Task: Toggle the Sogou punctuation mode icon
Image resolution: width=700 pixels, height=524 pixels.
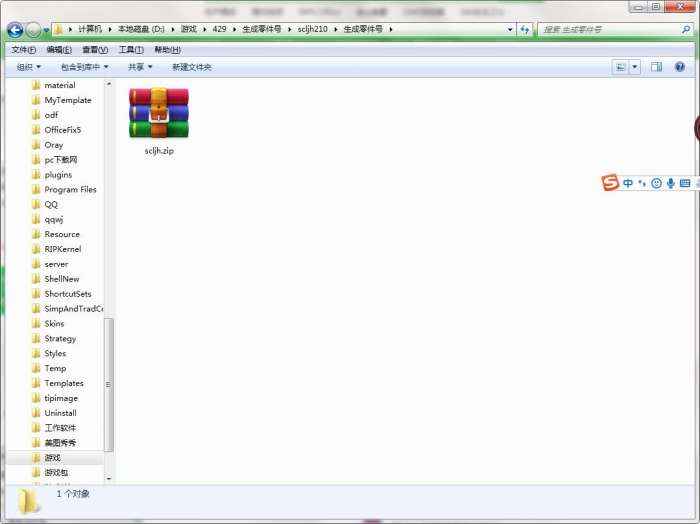Action: (x=642, y=183)
